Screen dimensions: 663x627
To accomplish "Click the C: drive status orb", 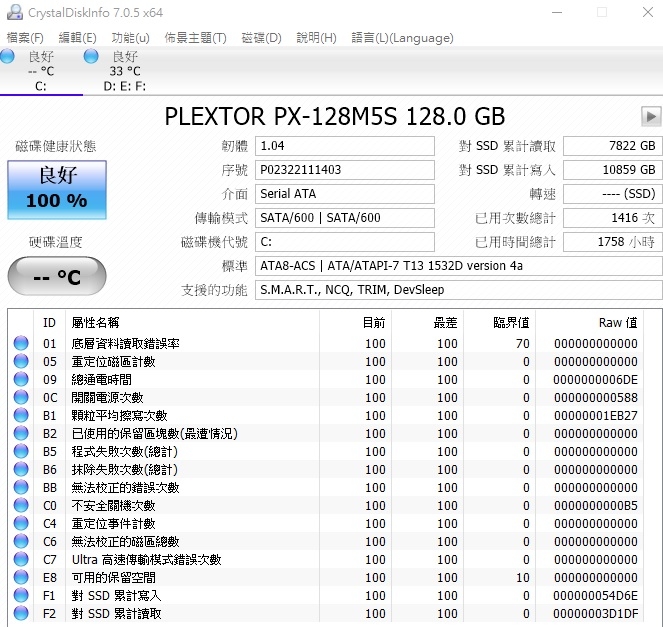I will click(x=8, y=58).
